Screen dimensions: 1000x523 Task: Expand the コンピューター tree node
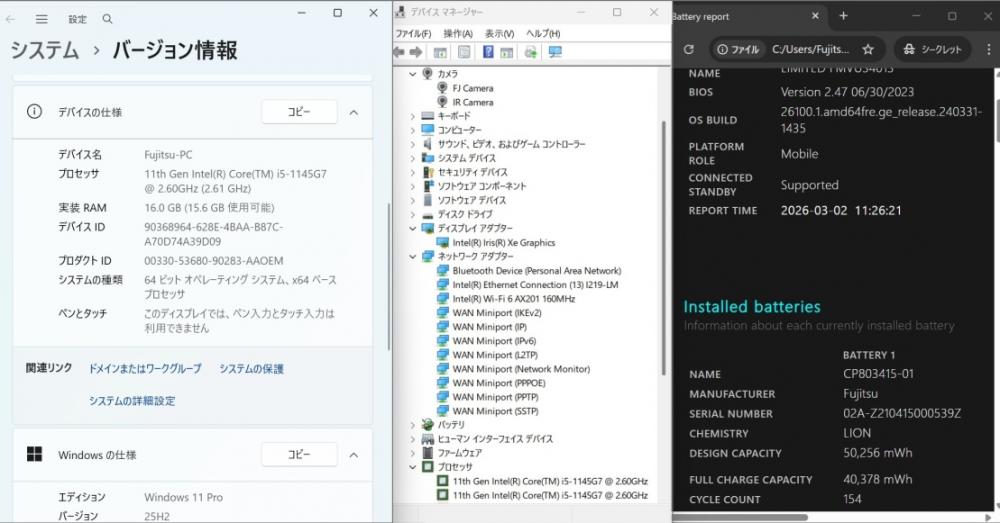point(413,130)
